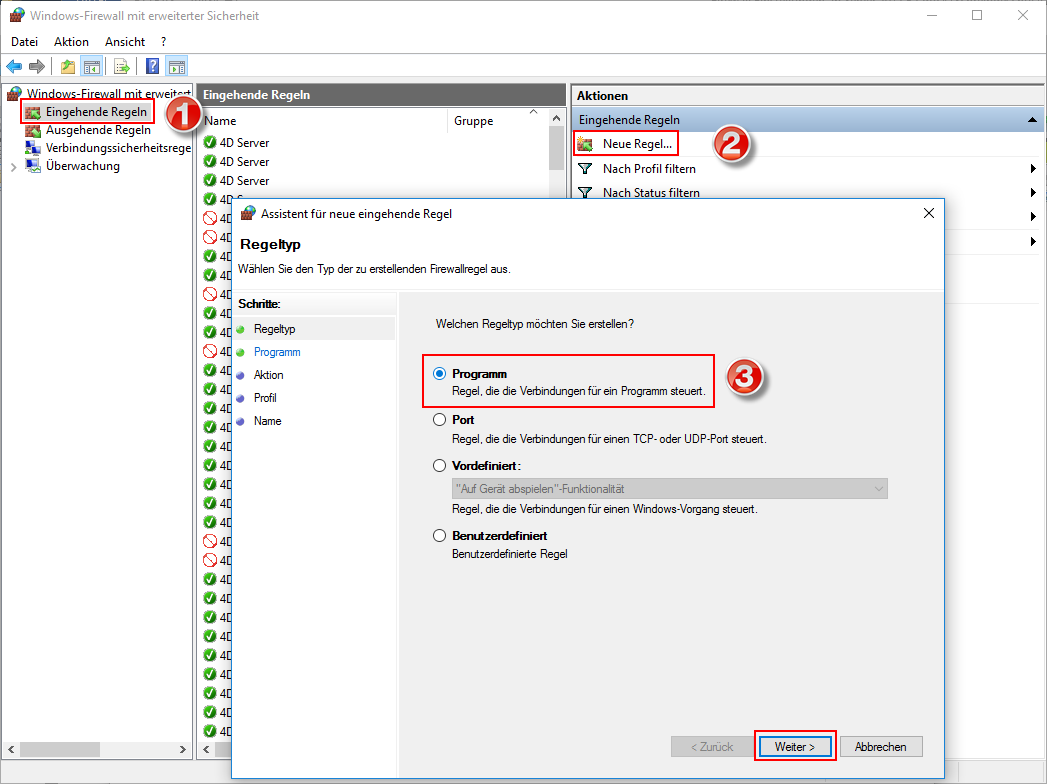Open the Ansicht menu

pyautogui.click(x=125, y=42)
